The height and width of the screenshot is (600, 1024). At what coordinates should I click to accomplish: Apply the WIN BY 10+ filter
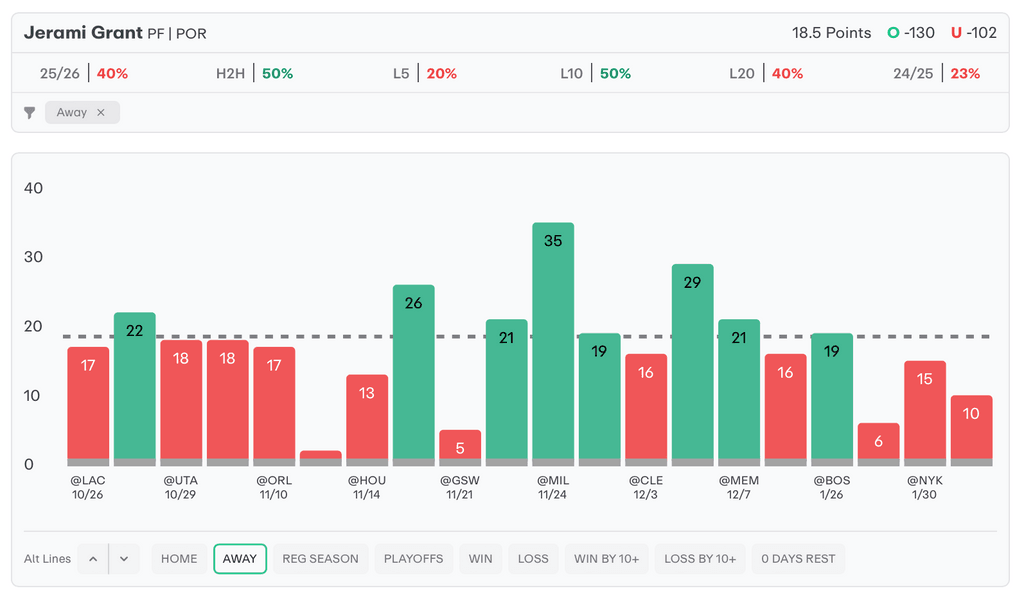607,559
